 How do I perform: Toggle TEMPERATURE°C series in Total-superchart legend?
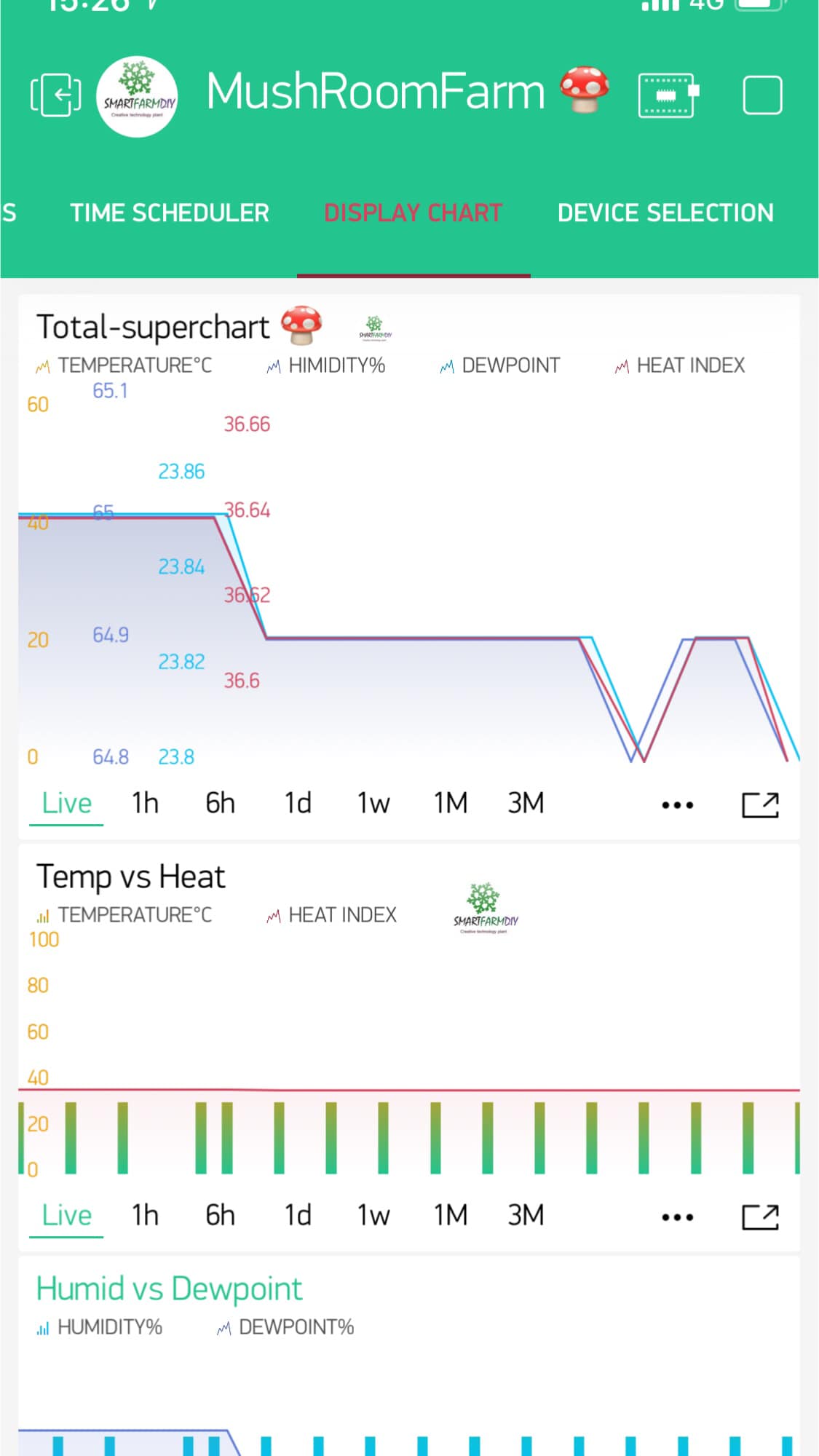(x=124, y=365)
